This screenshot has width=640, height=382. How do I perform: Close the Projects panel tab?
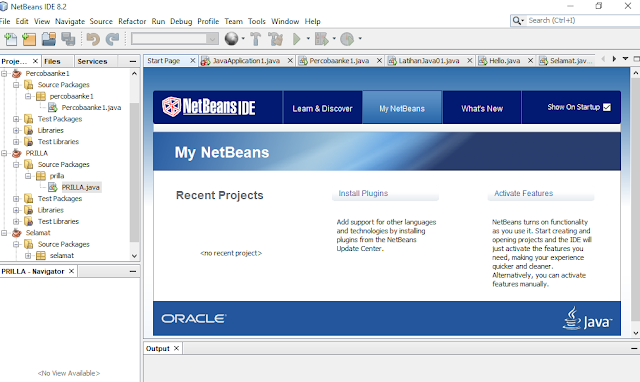point(36,61)
